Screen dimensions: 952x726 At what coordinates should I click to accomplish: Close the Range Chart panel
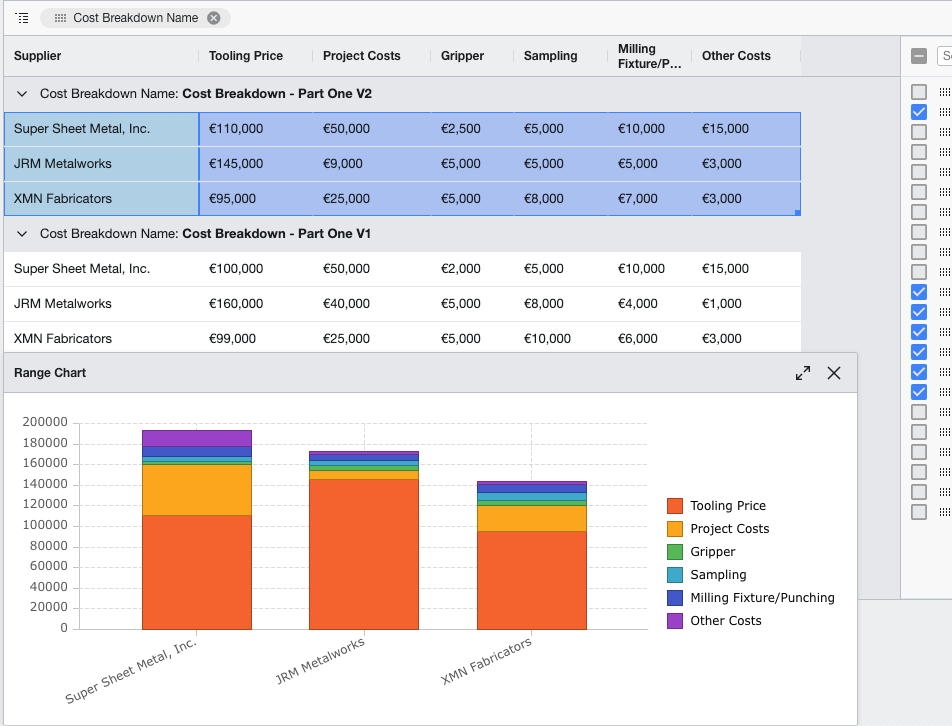[x=834, y=372]
